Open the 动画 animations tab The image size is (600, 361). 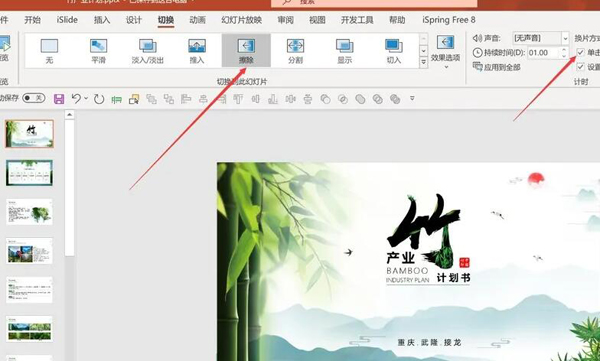(x=197, y=20)
